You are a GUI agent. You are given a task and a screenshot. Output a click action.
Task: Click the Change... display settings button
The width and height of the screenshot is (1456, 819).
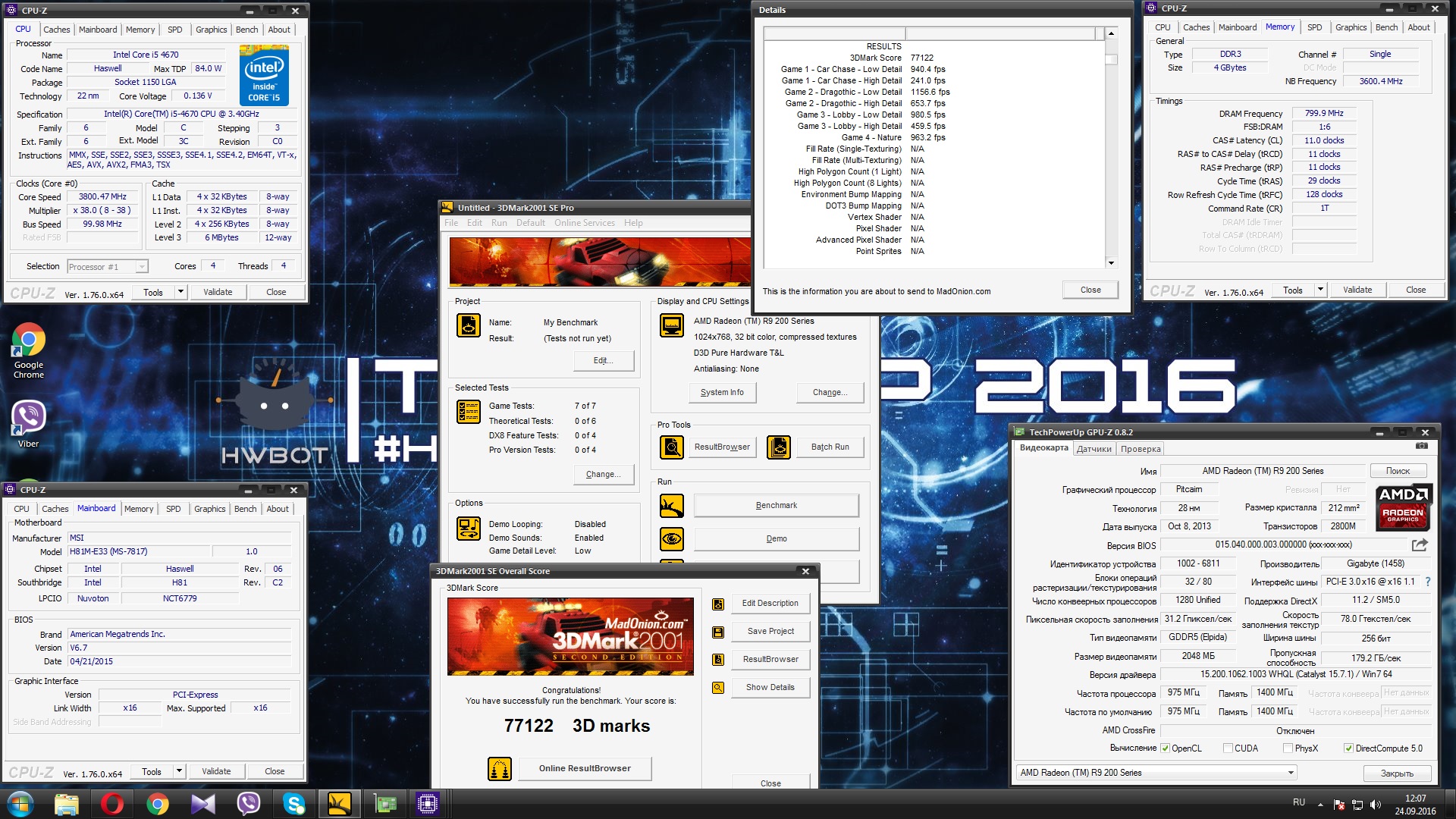tap(830, 393)
